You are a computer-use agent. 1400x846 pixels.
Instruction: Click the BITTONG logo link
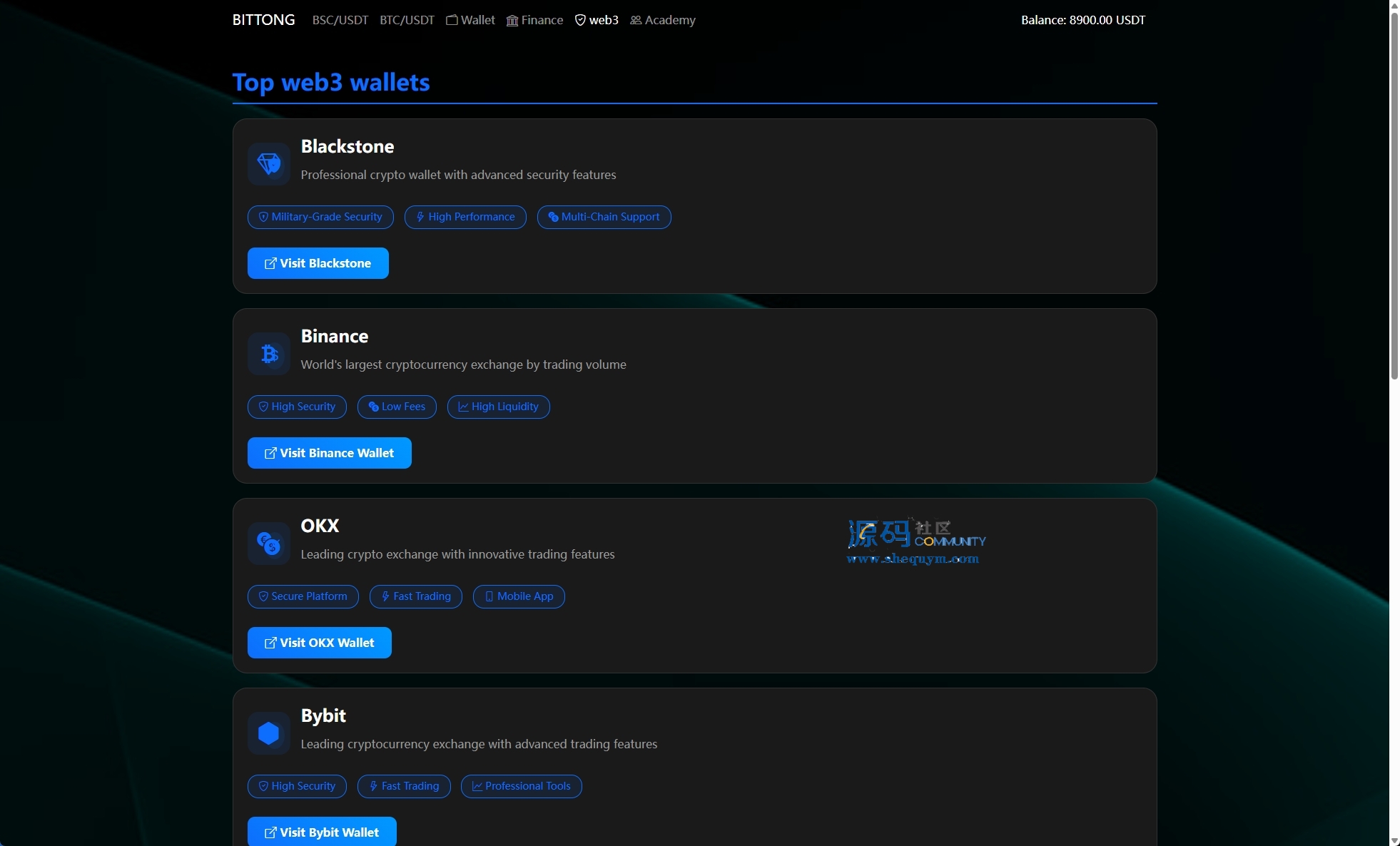(x=263, y=20)
